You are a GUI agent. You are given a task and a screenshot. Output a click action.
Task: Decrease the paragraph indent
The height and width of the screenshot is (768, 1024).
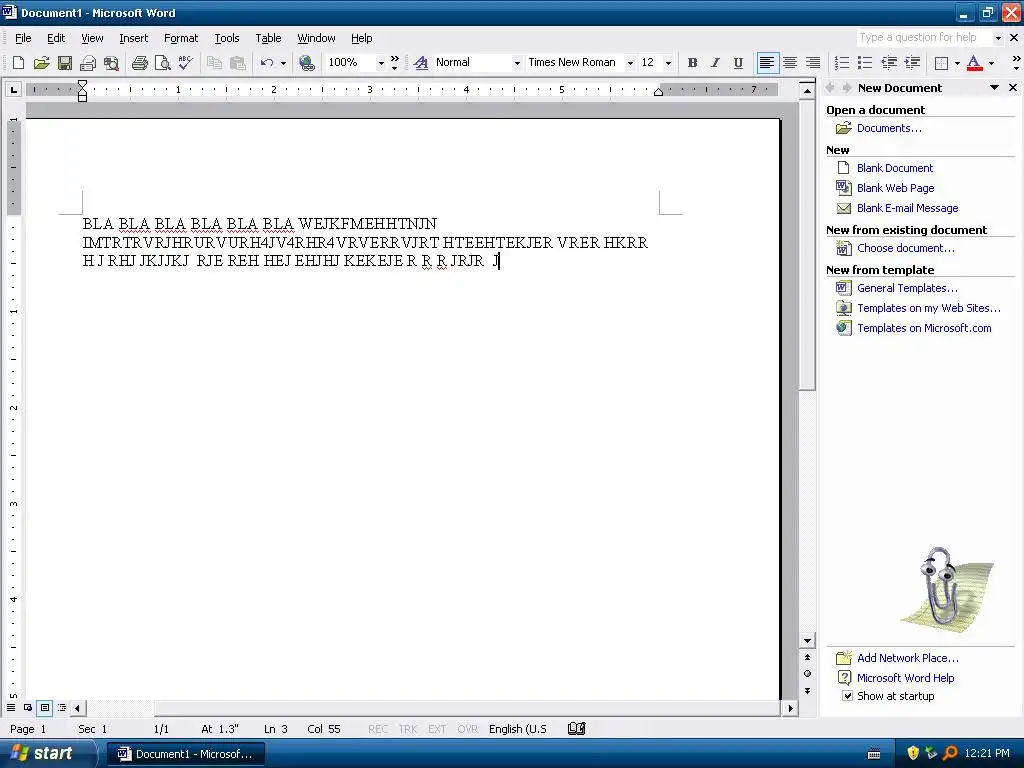pos(889,63)
